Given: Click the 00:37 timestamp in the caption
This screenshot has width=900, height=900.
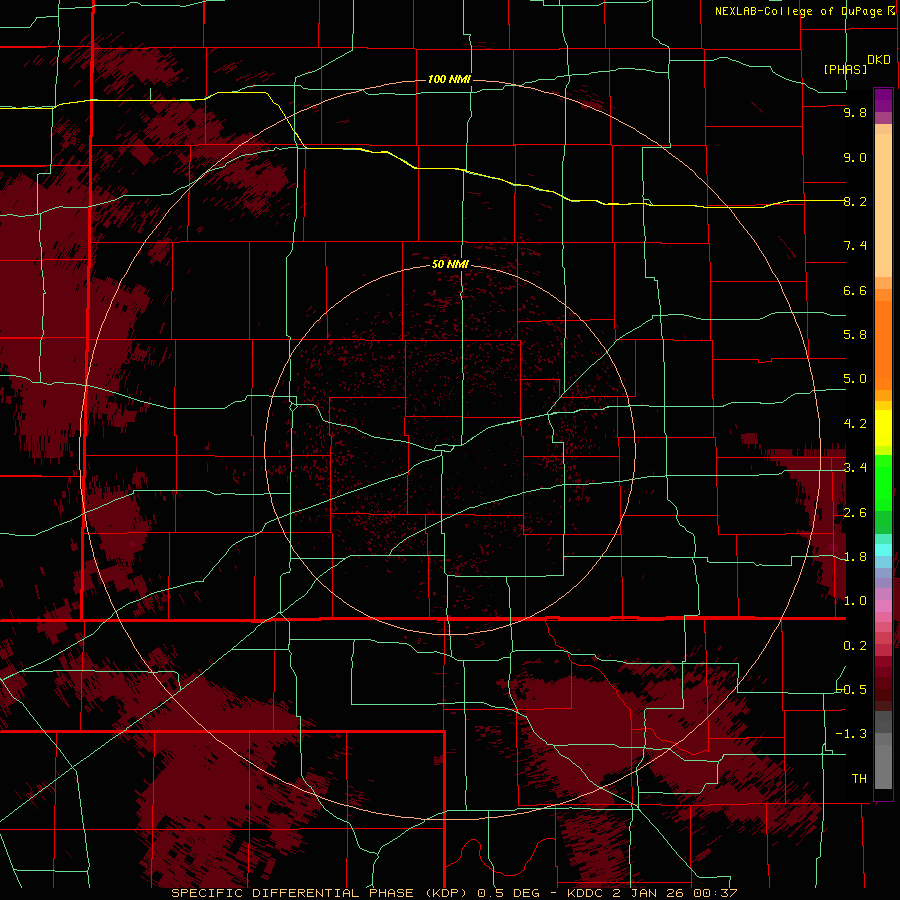Looking at the screenshot, I should (x=717, y=893).
